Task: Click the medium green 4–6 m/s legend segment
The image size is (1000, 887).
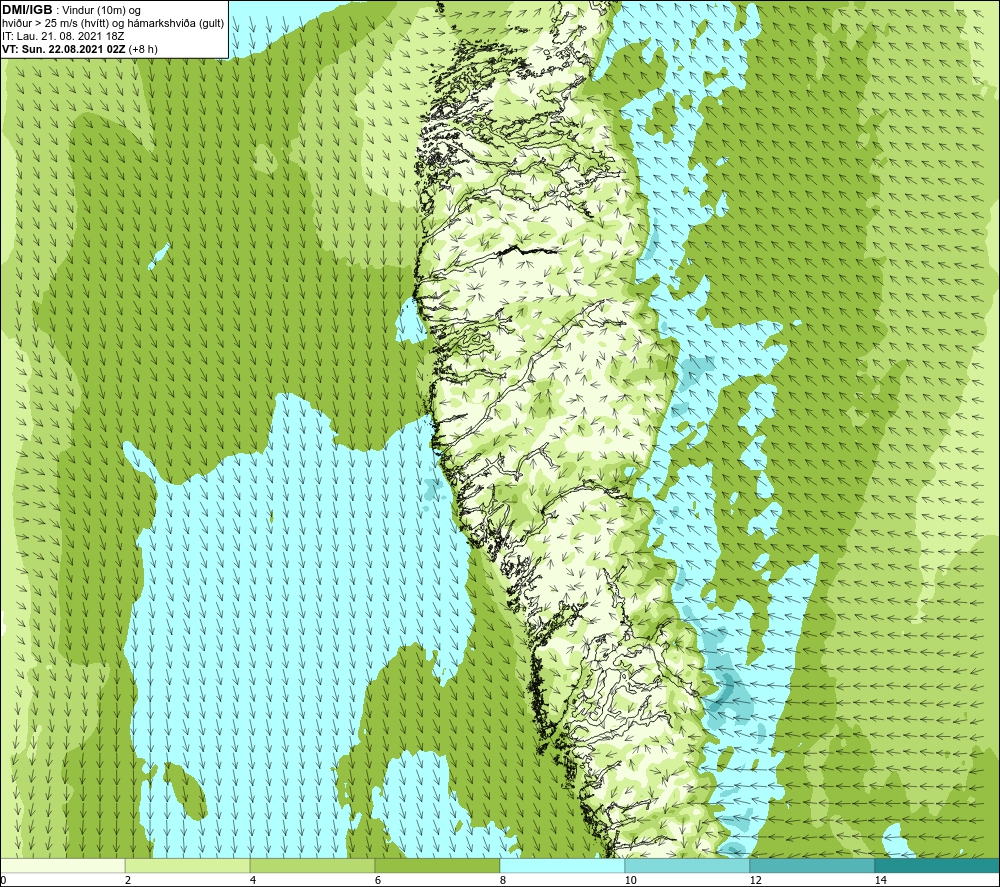Action: (312, 865)
